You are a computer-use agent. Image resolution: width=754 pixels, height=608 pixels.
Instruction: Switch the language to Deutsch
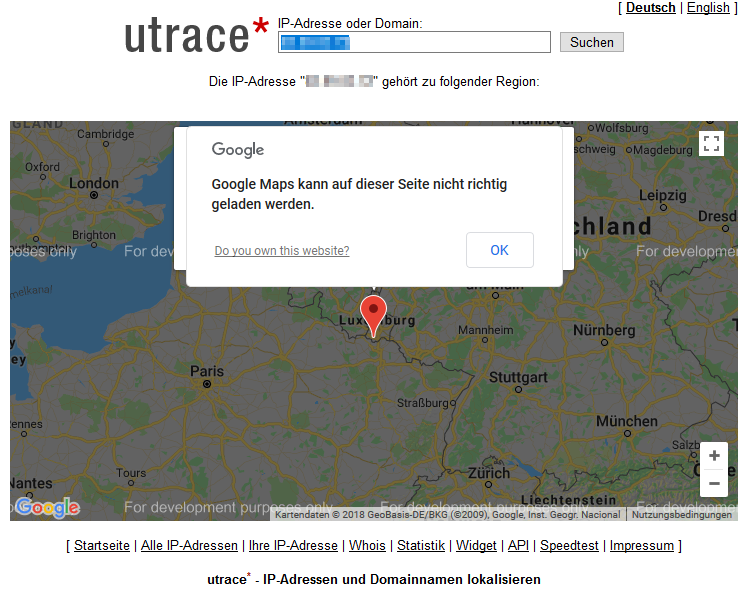tap(650, 8)
